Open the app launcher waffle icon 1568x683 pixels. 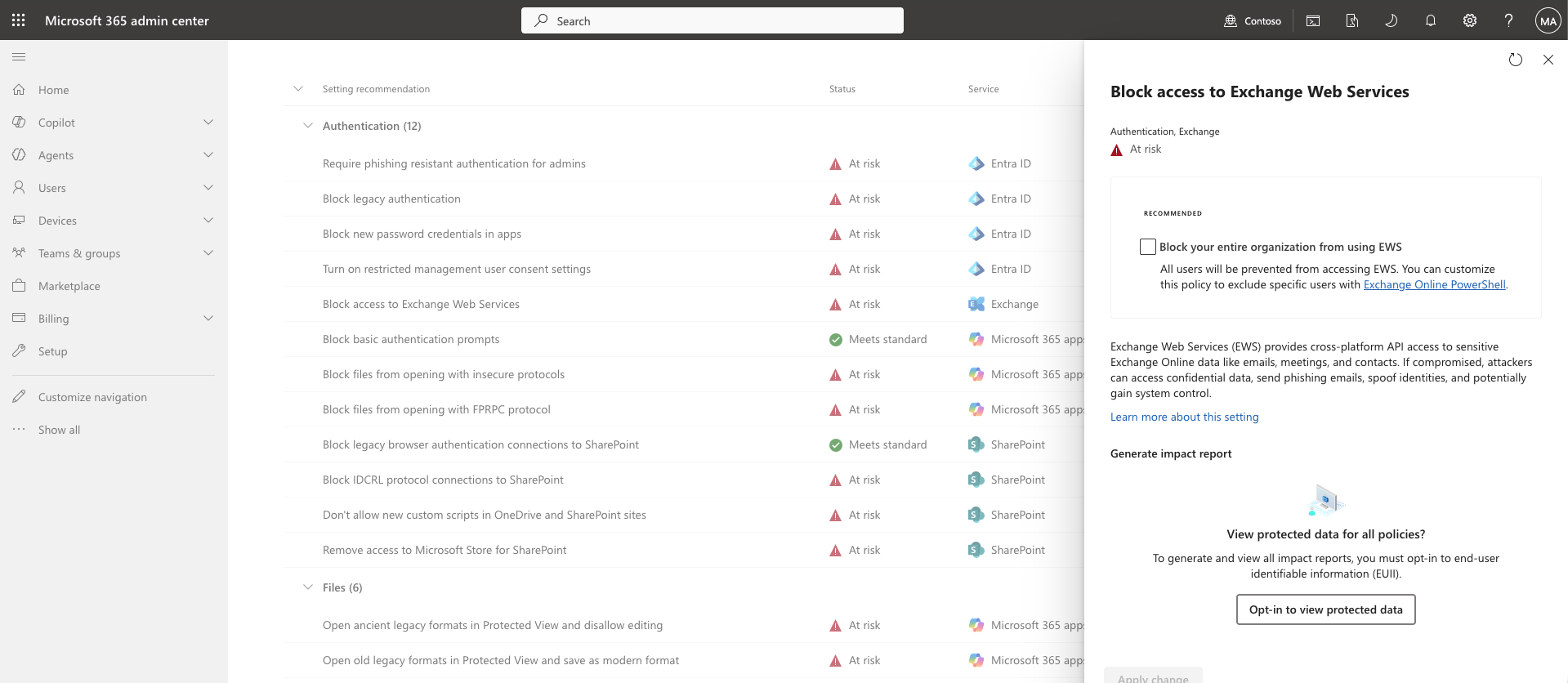pyautogui.click(x=19, y=20)
